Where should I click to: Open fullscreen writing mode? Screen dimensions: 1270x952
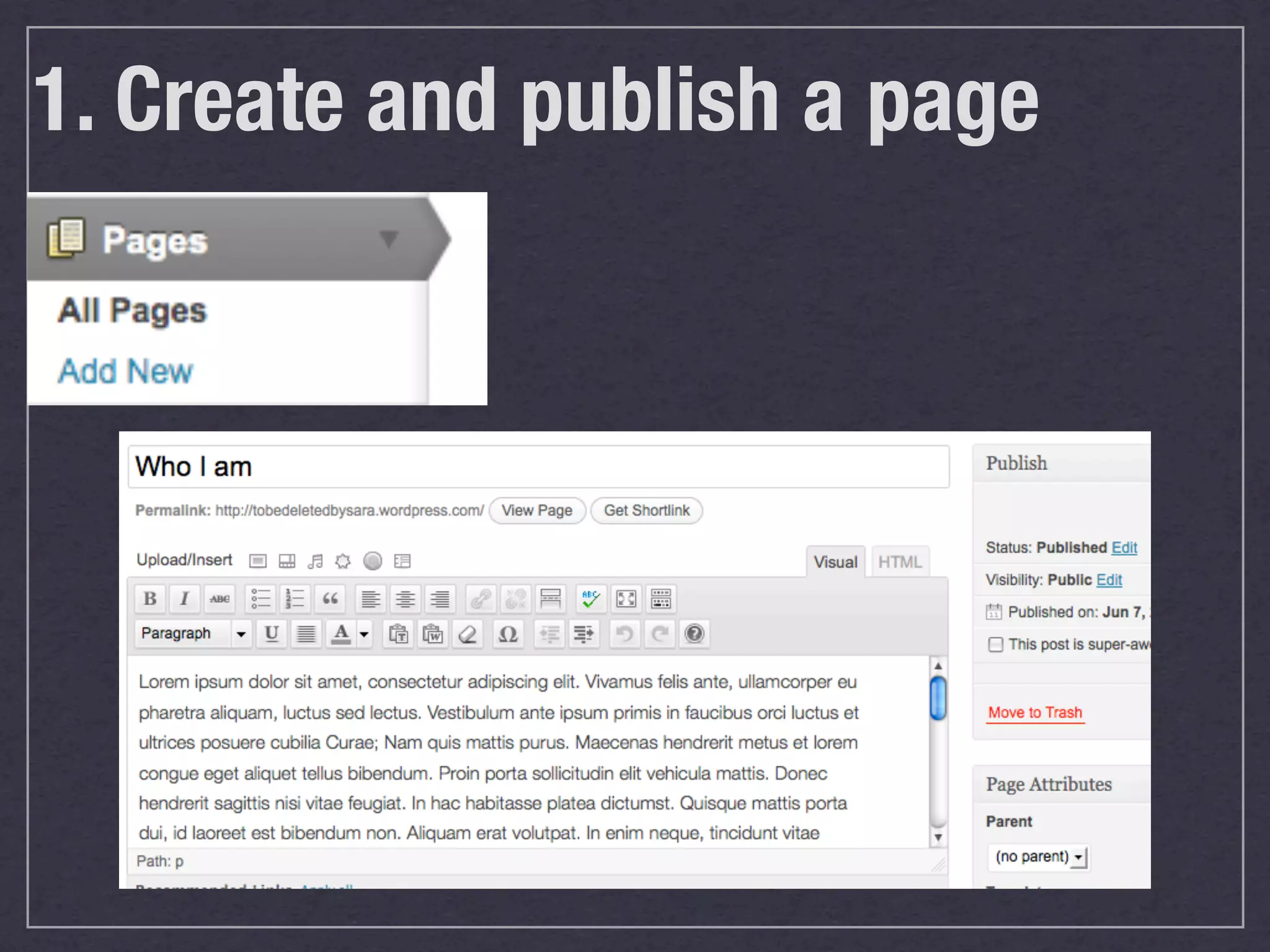pyautogui.click(x=626, y=599)
